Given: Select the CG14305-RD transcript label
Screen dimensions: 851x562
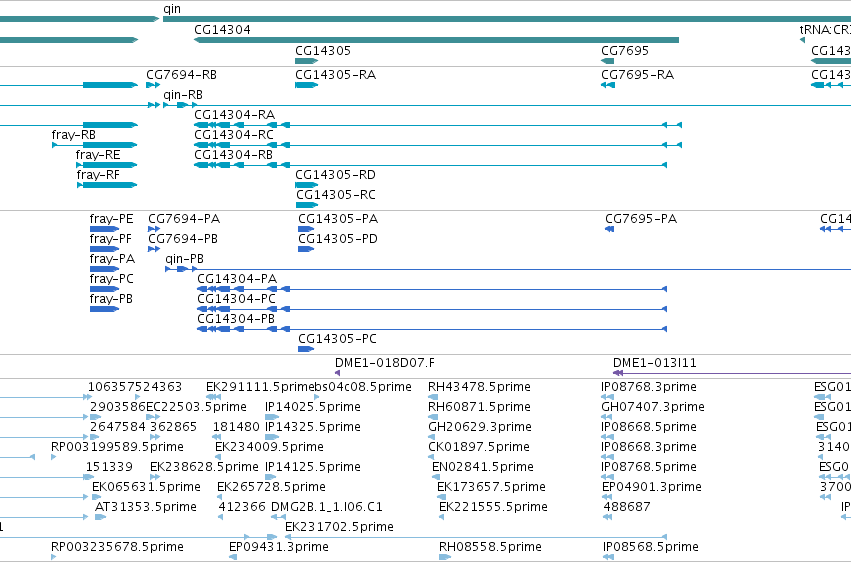Looking at the screenshot, I should [x=335, y=175].
